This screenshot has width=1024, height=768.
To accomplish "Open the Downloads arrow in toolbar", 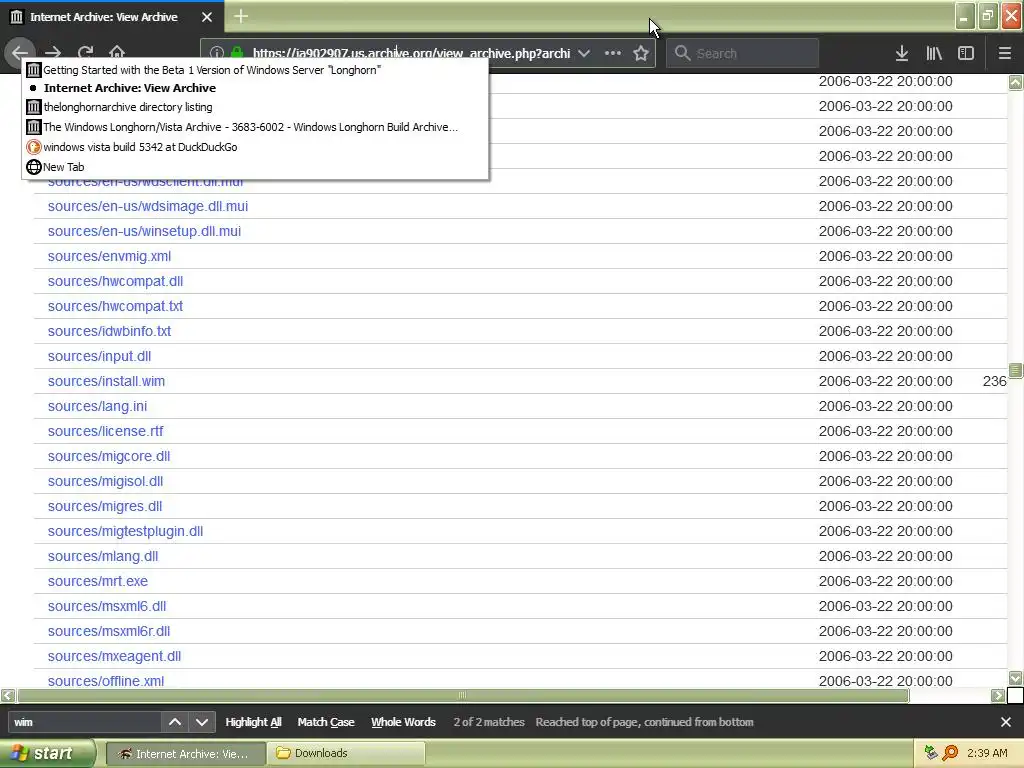I will [902, 54].
